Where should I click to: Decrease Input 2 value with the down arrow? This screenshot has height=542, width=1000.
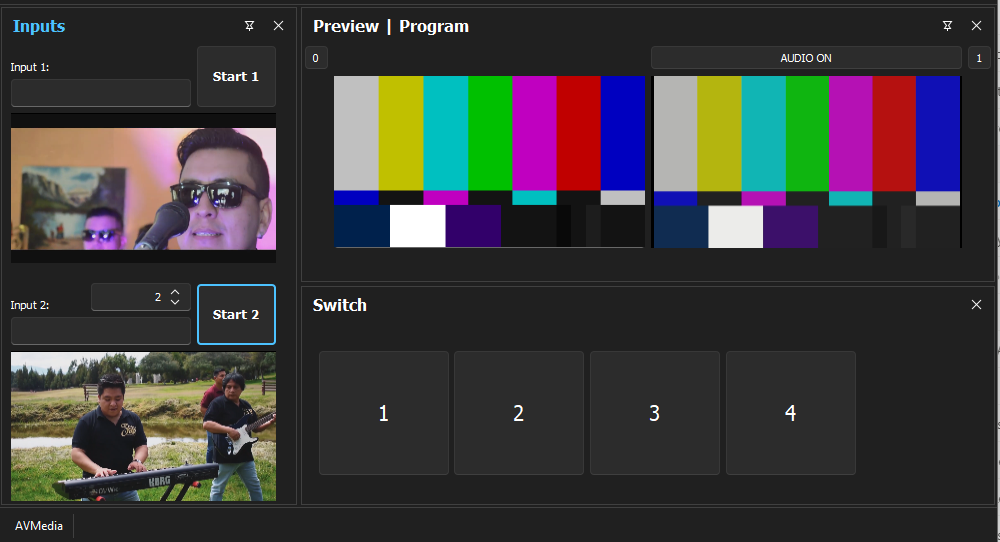(x=175, y=302)
